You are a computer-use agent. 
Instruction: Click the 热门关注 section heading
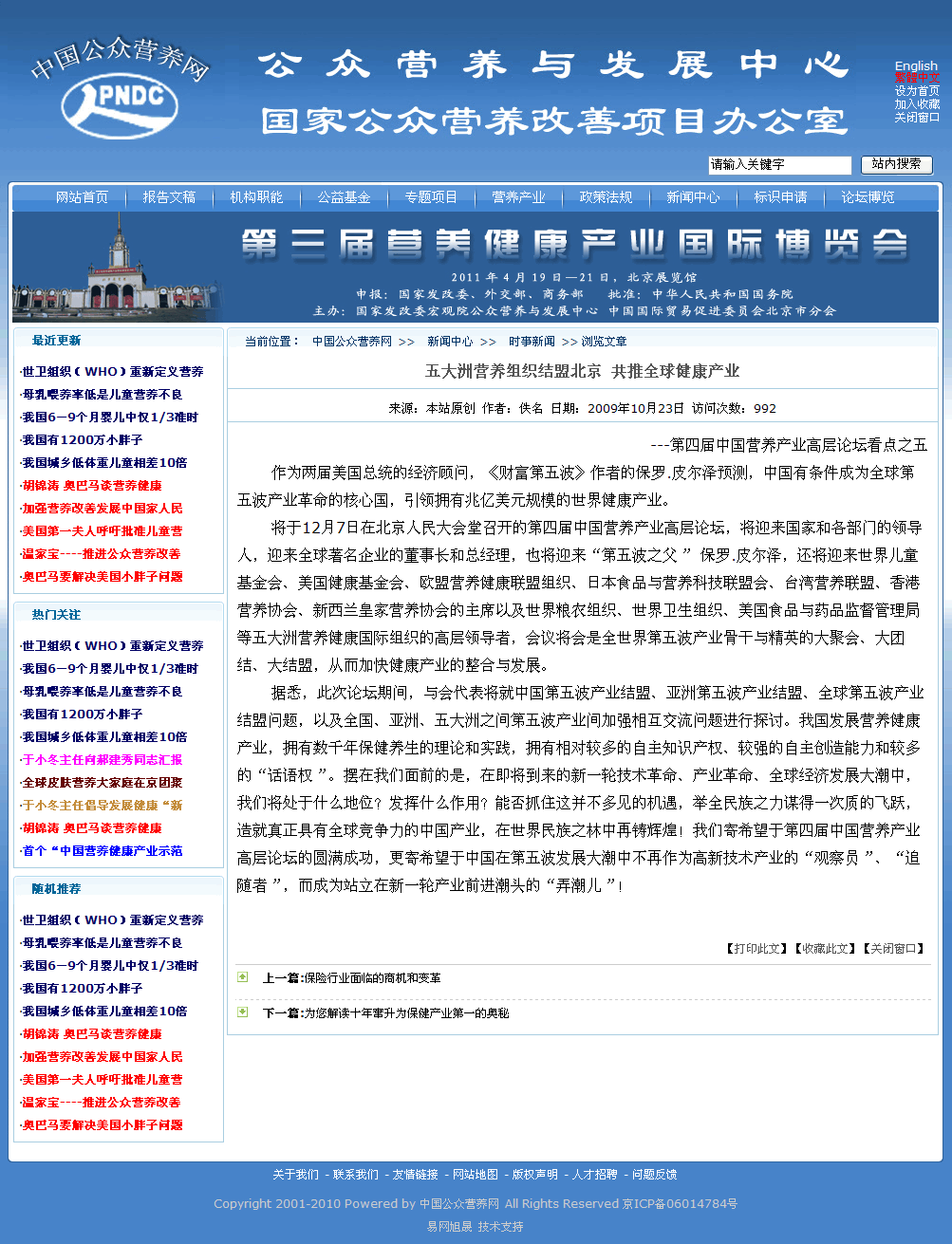coord(56,615)
